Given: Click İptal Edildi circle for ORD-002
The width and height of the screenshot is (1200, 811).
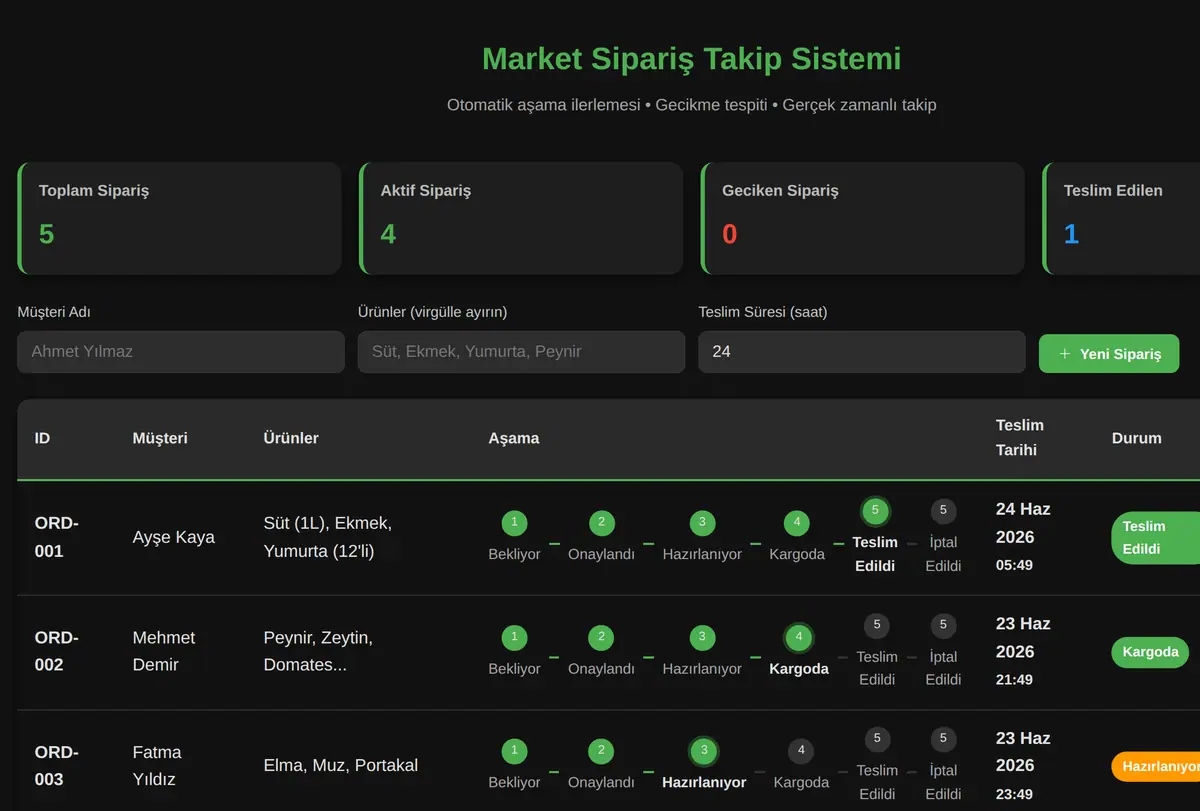Looking at the screenshot, I should pyautogui.click(x=943, y=625).
